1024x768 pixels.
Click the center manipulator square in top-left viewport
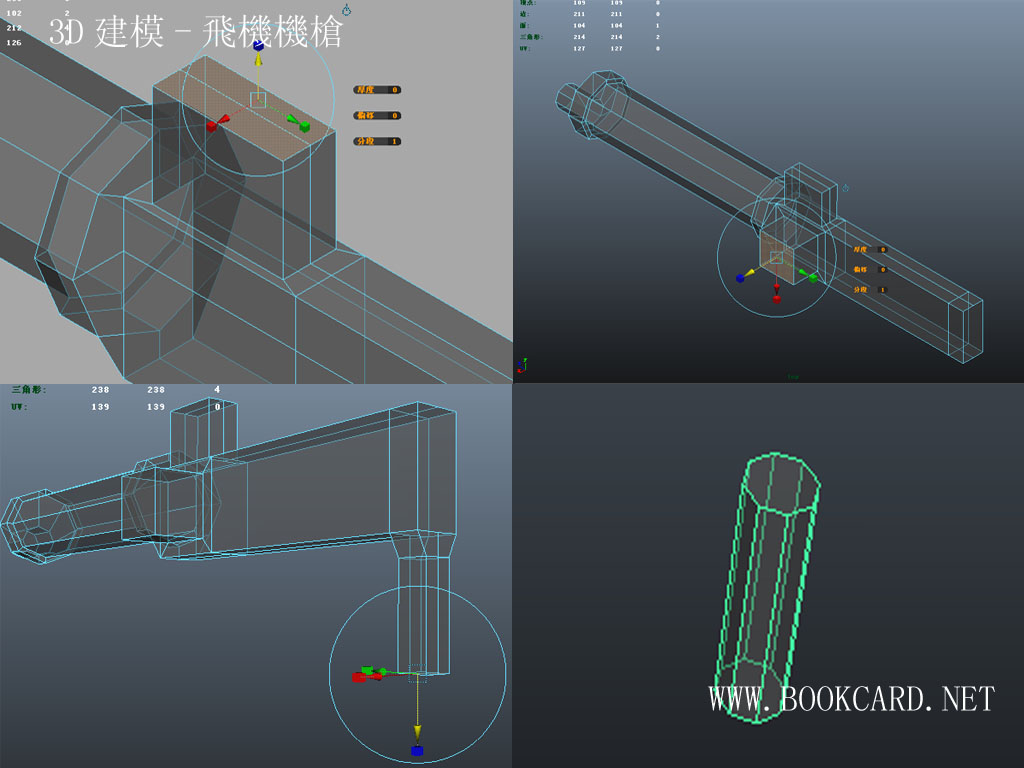tap(258, 99)
